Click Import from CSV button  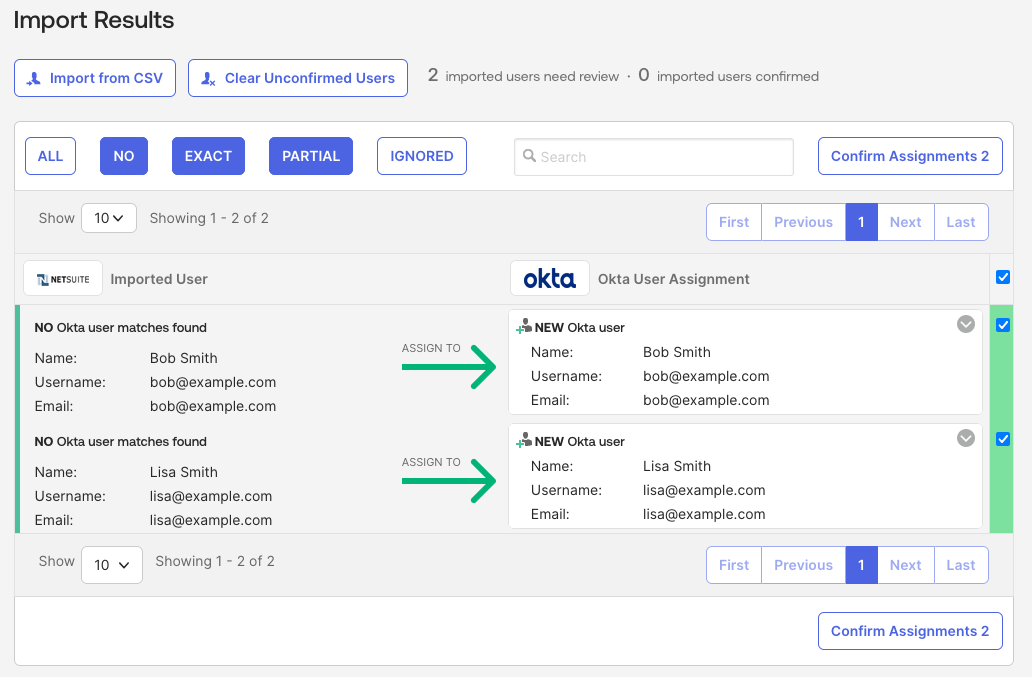click(95, 78)
